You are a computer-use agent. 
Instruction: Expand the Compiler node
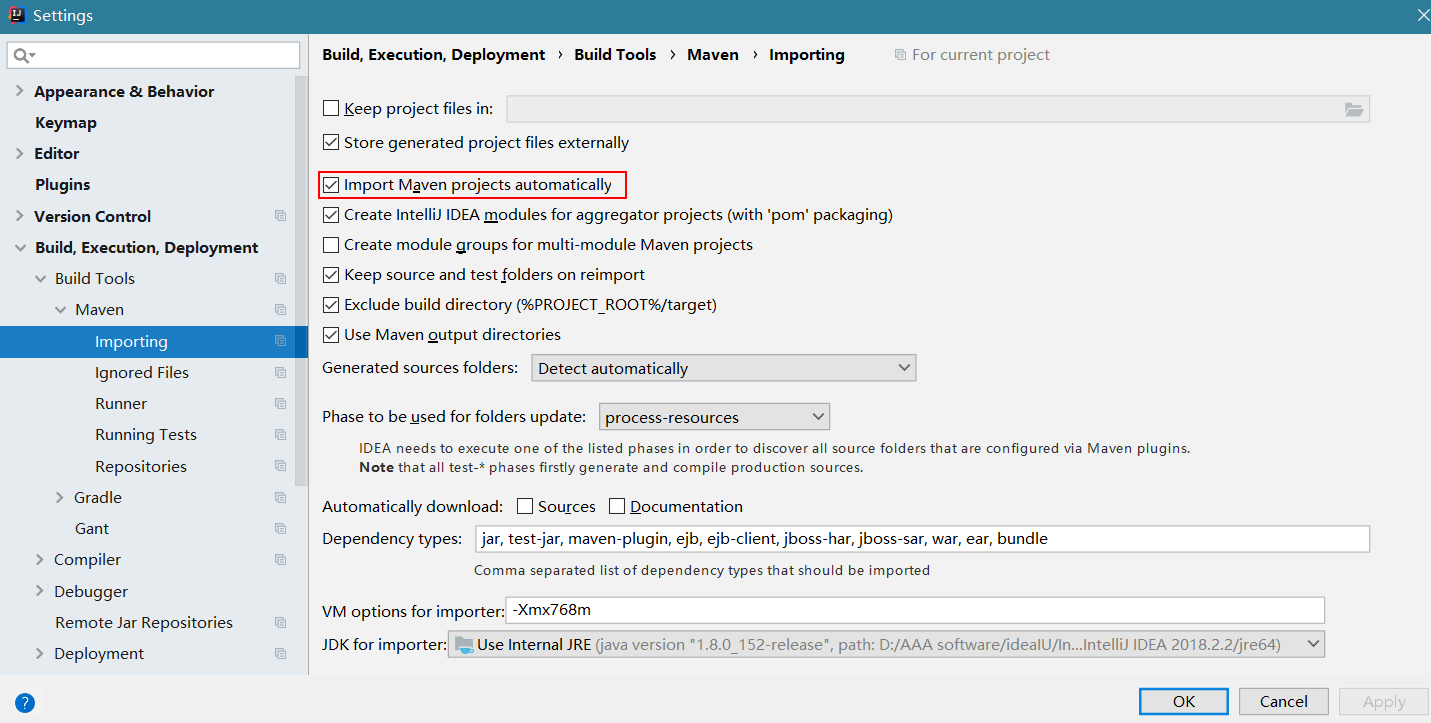(x=40, y=560)
